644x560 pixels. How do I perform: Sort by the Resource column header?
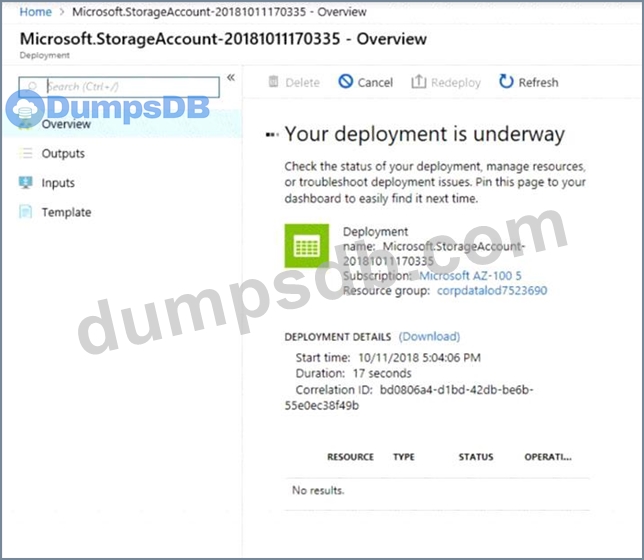350,457
